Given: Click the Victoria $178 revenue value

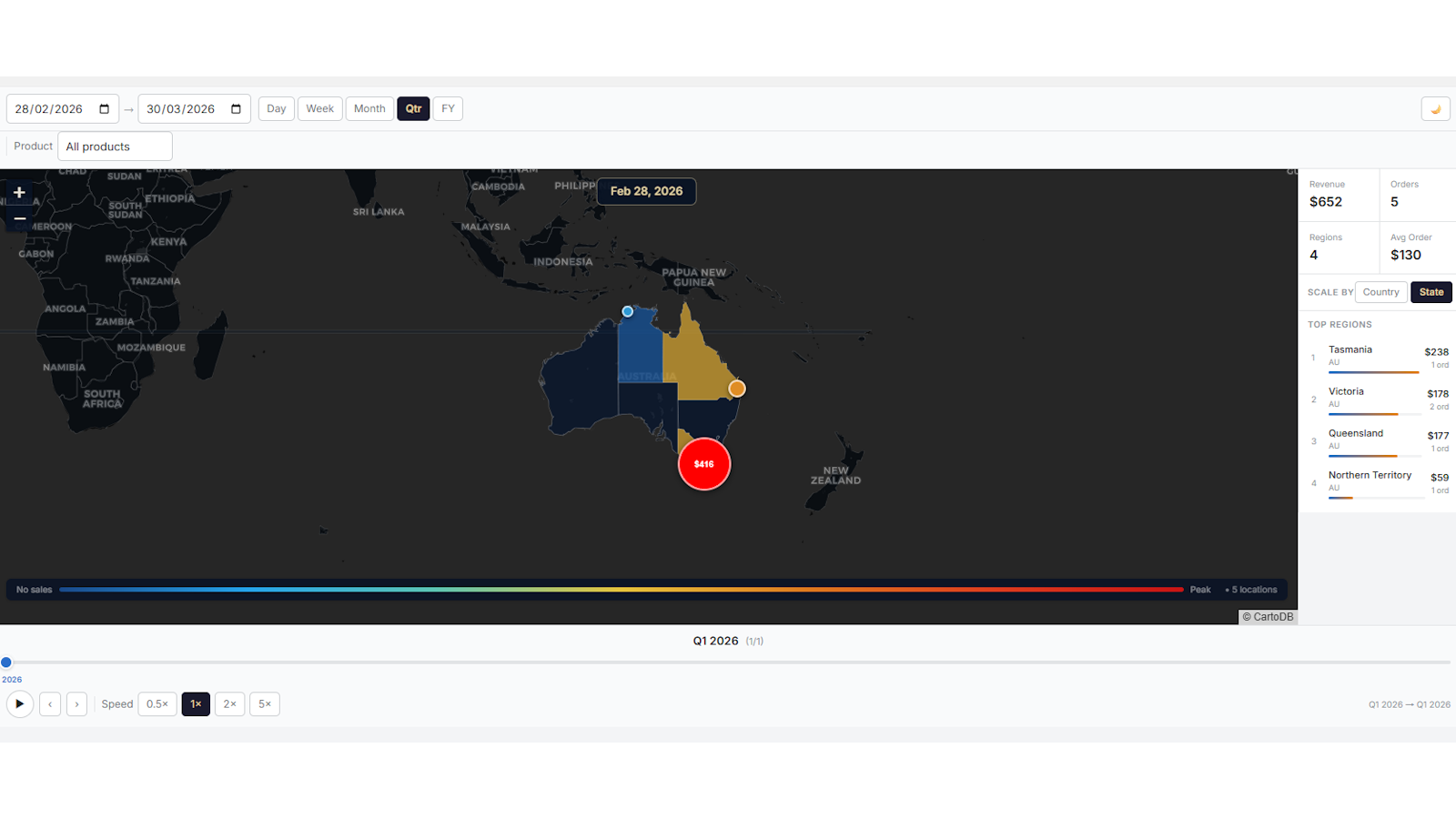Looking at the screenshot, I should click(1438, 394).
